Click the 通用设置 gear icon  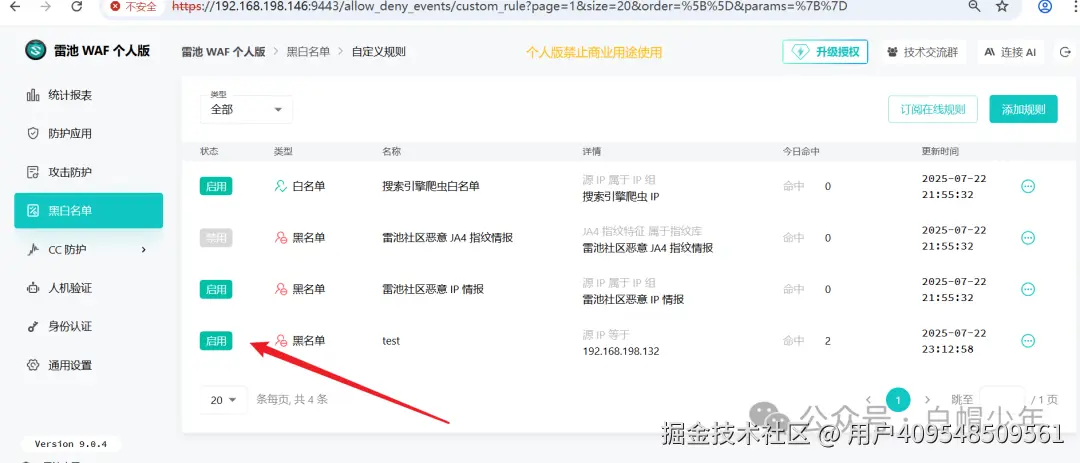pyautogui.click(x=32, y=365)
